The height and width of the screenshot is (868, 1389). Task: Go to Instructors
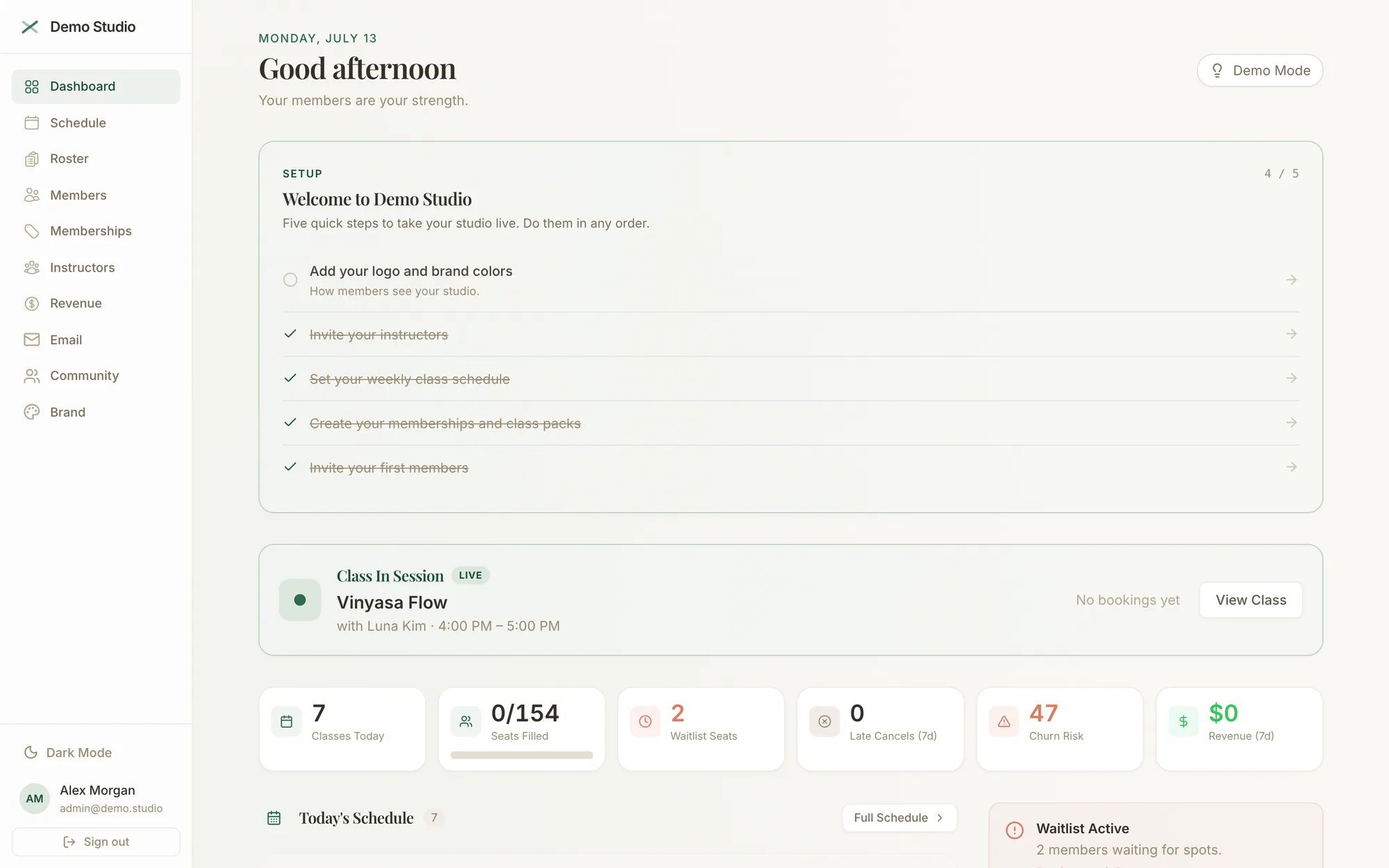click(x=96, y=267)
